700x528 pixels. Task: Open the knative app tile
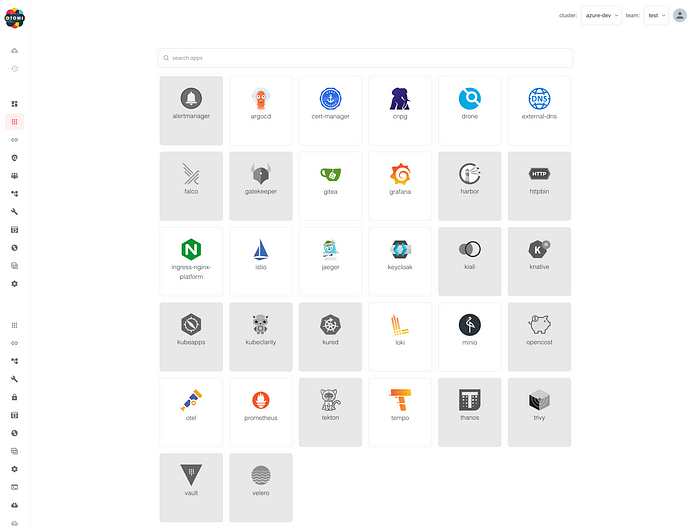(x=539, y=261)
